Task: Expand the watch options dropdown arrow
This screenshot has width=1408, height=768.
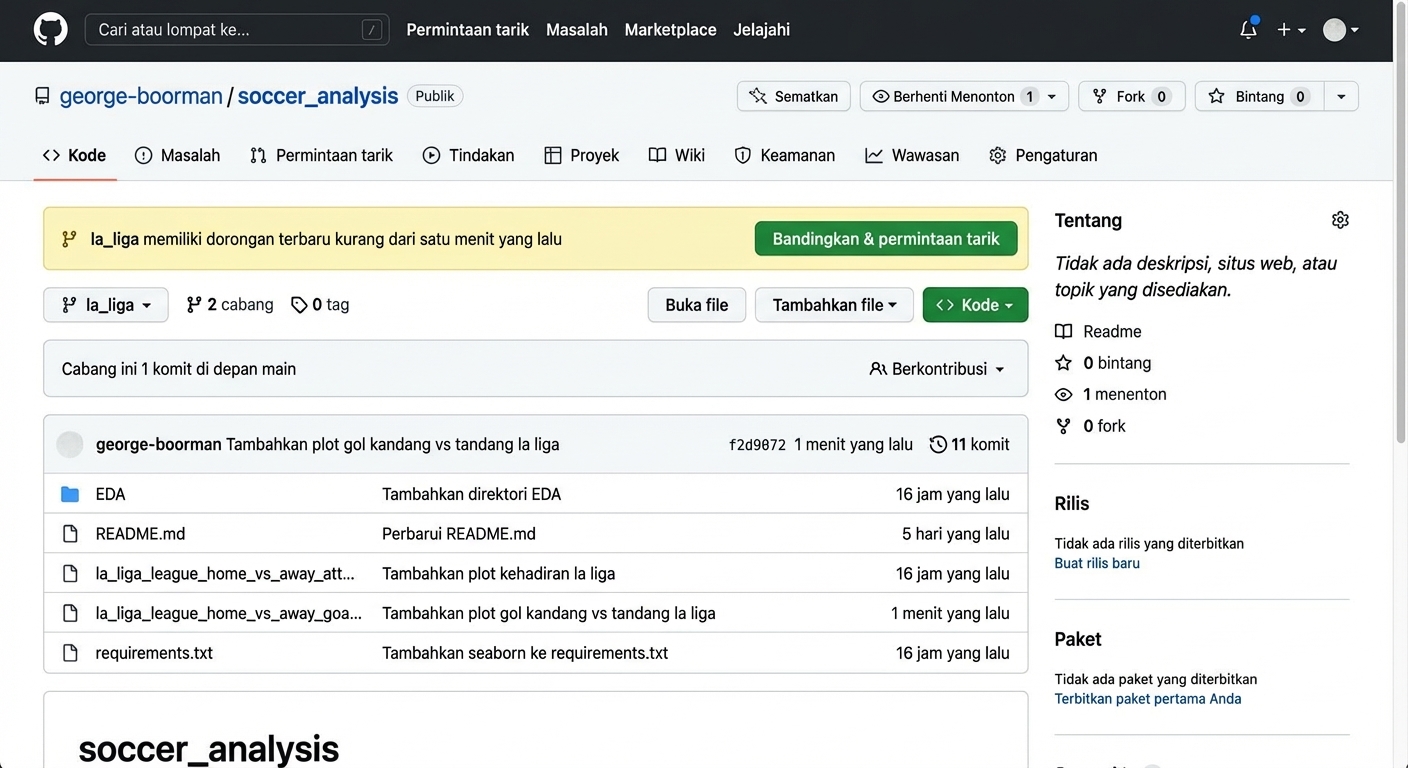Action: pos(1053,96)
